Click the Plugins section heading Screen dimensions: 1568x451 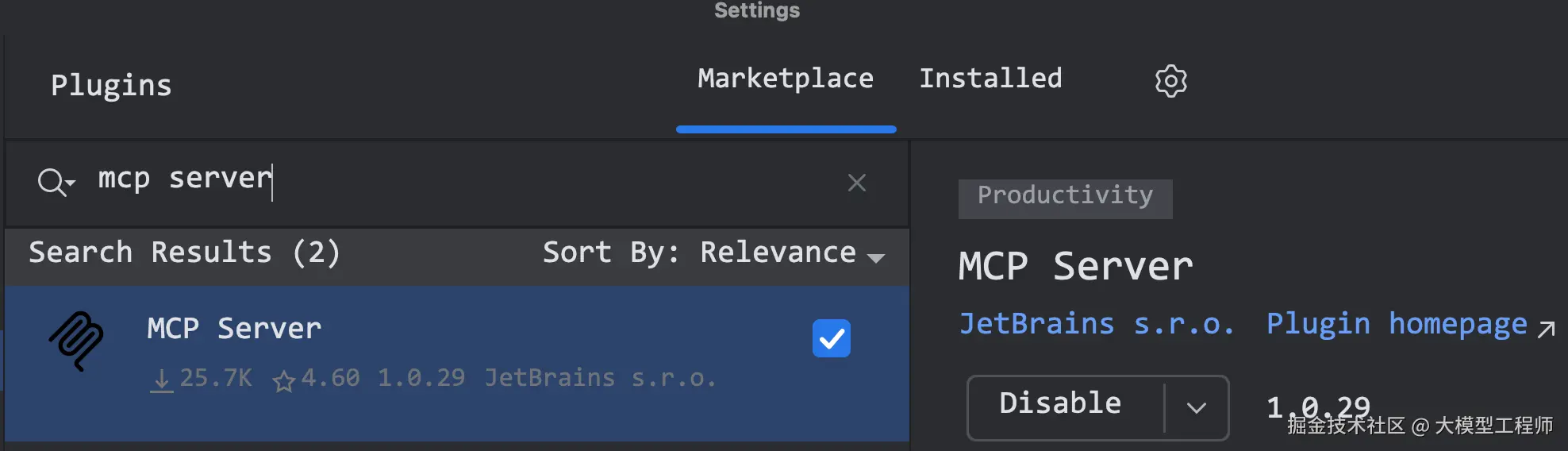(x=111, y=86)
